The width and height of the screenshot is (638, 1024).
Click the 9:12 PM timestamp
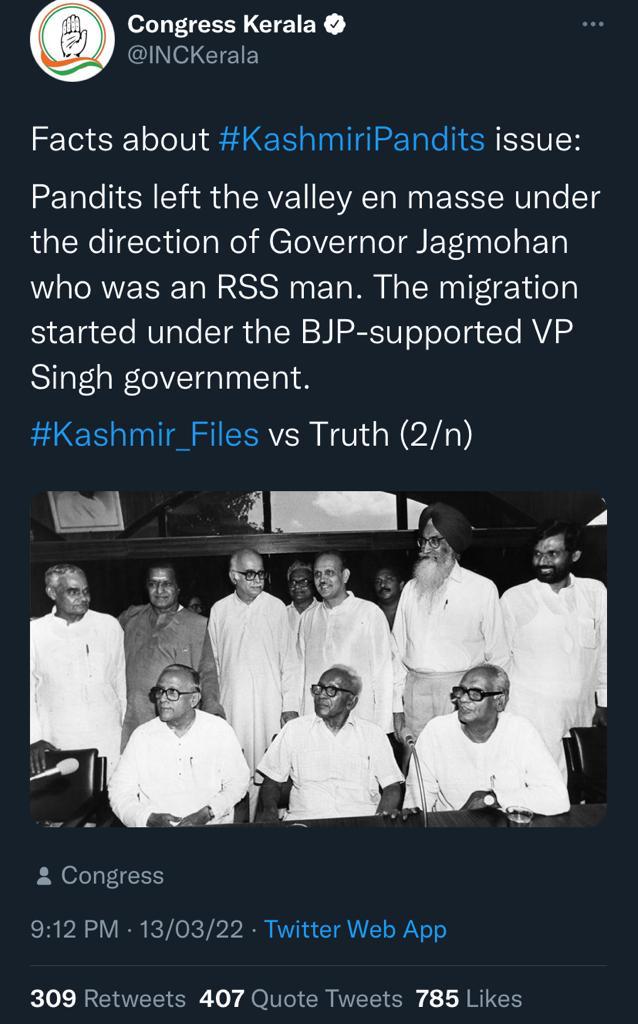click(74, 929)
